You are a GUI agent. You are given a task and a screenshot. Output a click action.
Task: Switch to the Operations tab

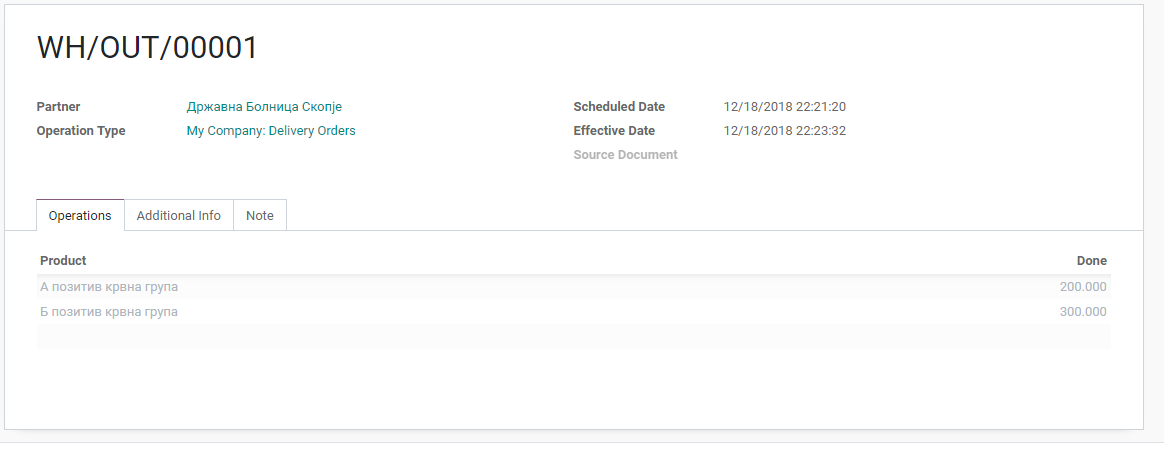80,215
